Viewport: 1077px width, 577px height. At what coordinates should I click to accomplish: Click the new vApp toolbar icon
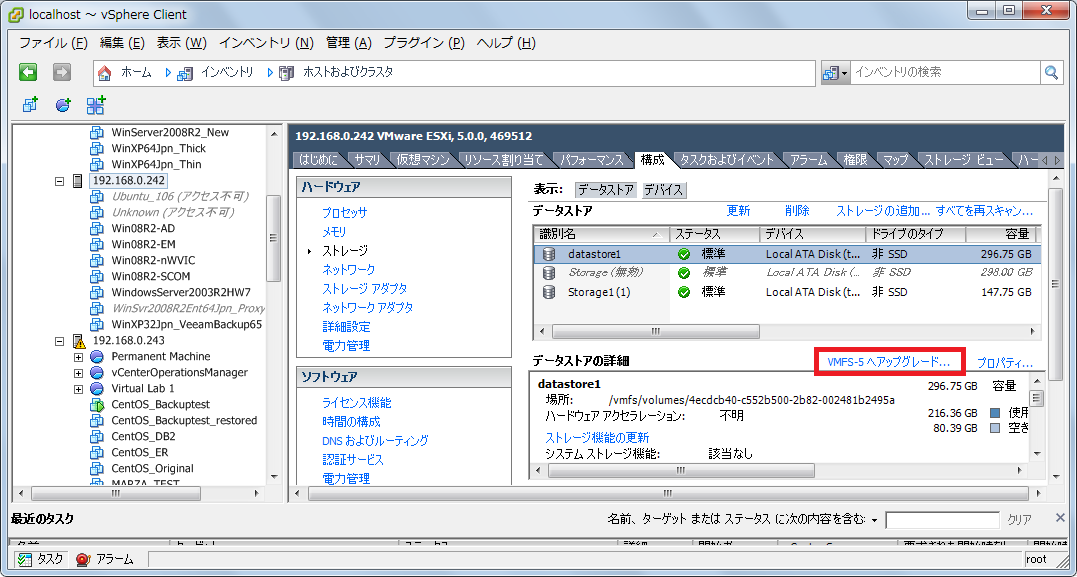[x=96, y=105]
